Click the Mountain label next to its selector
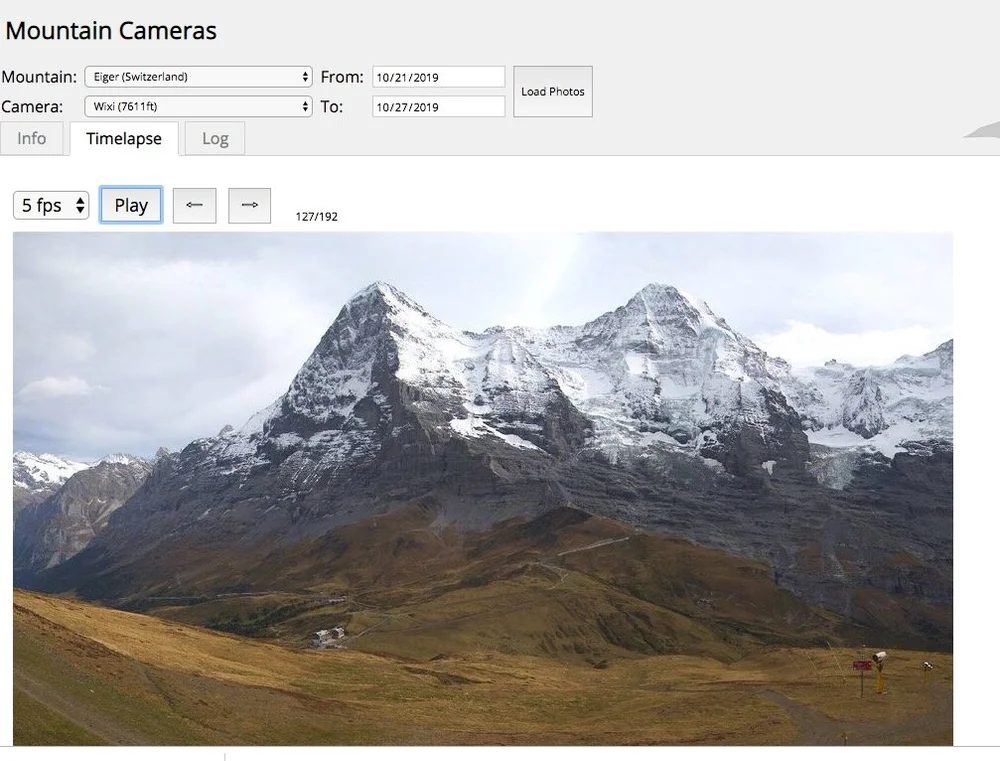Image resolution: width=1000 pixels, height=761 pixels. point(39,77)
